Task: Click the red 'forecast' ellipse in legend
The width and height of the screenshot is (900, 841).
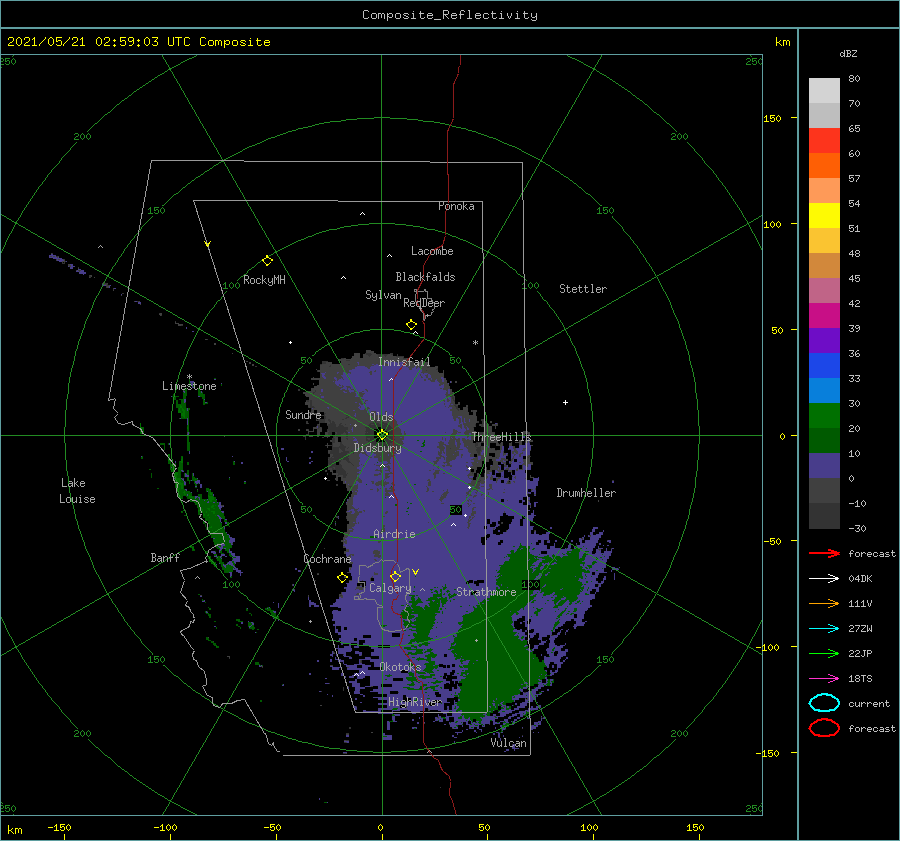Action: point(824,728)
